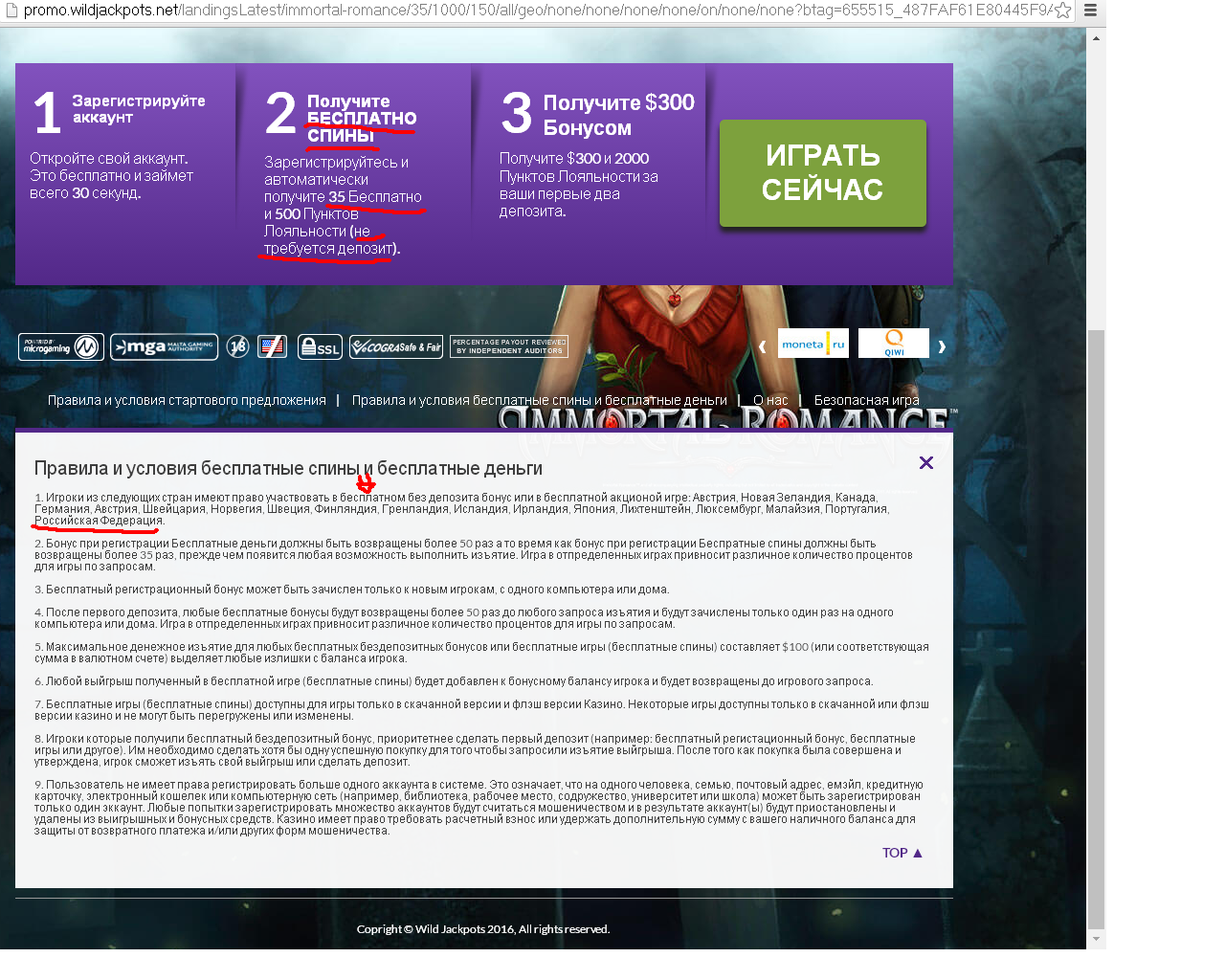
Task: Click terms paragraph 9 'Пользователь не имеет права'
Action: [479, 808]
